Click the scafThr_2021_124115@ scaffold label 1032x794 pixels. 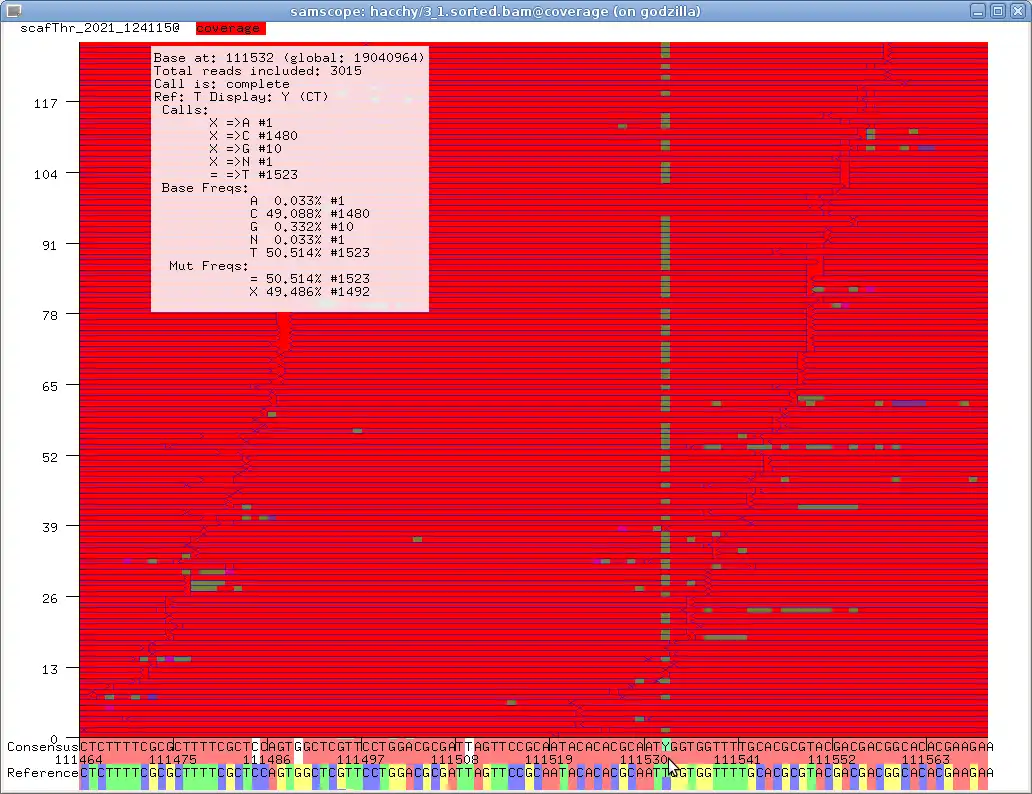tap(100, 28)
